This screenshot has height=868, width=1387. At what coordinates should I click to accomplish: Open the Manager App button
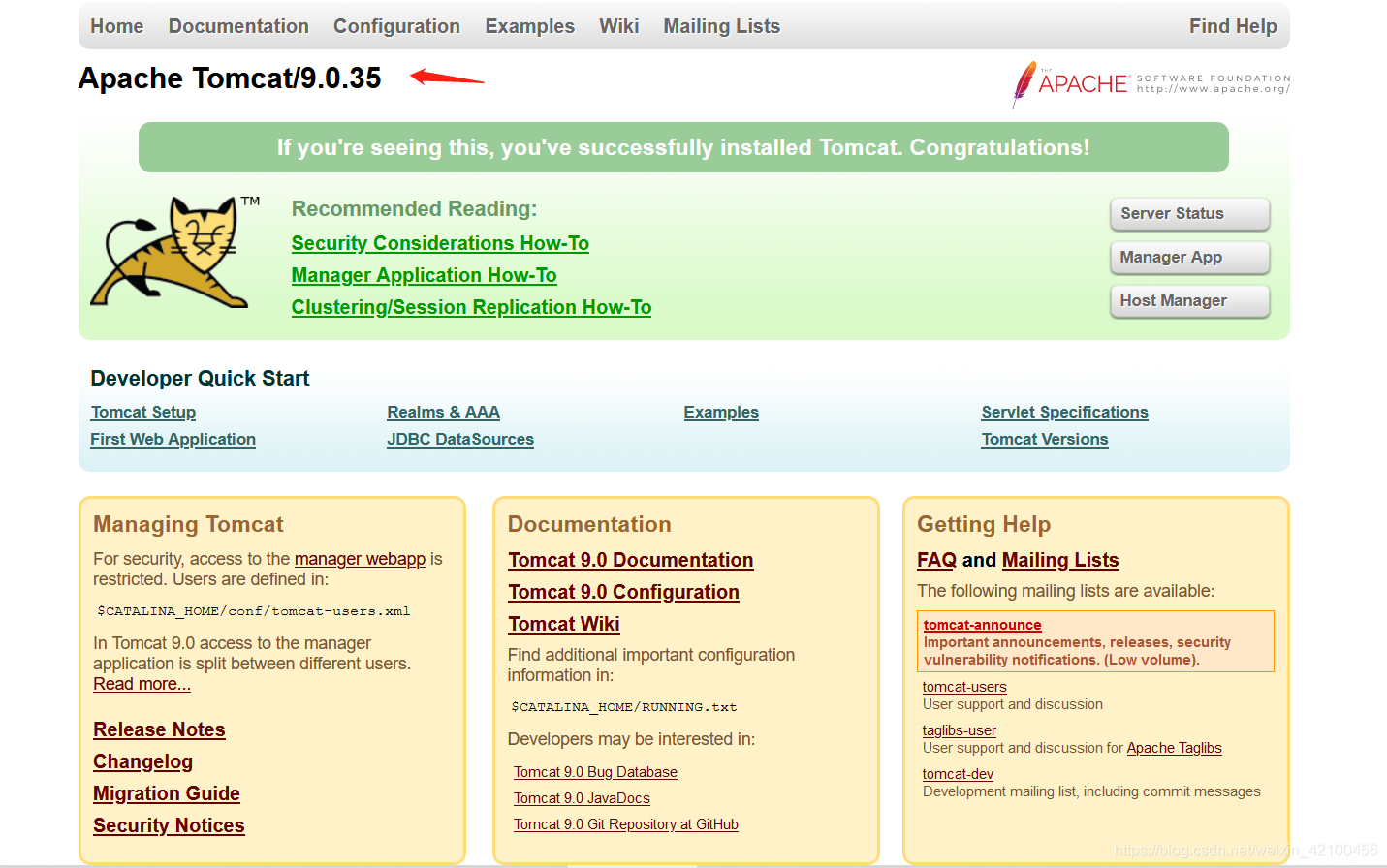(x=1189, y=258)
